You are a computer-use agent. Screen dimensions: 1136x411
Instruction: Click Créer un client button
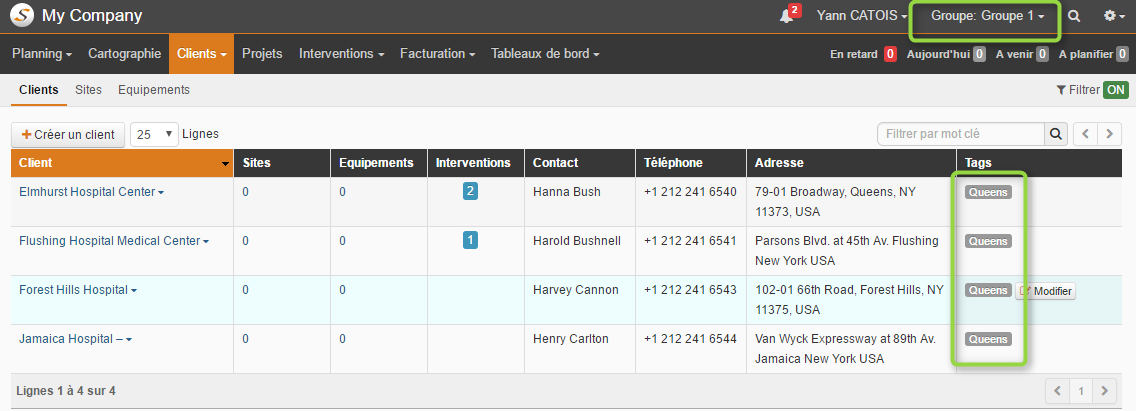point(68,134)
